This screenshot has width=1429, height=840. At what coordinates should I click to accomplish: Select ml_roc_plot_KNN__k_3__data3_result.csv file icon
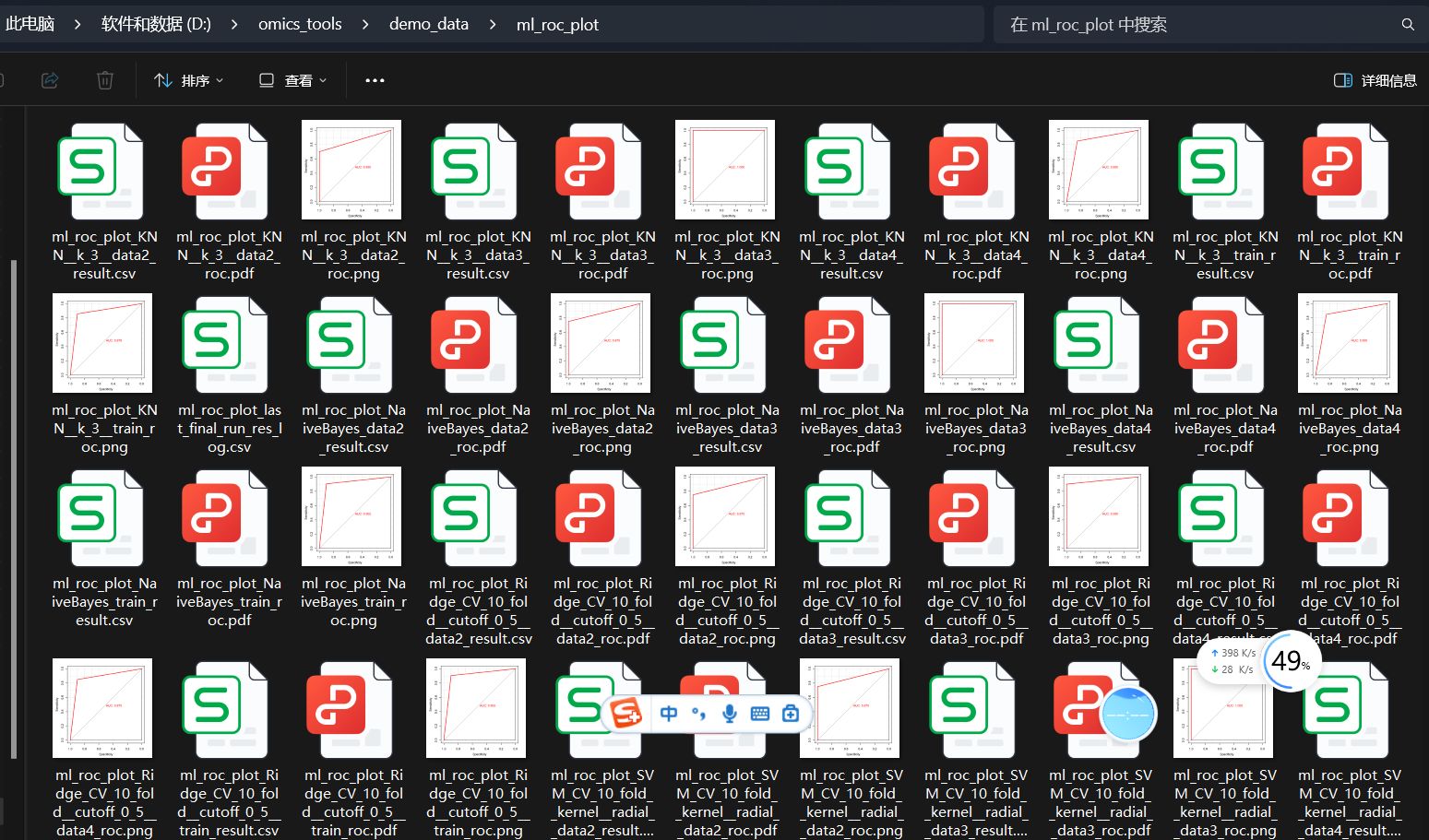[475, 172]
